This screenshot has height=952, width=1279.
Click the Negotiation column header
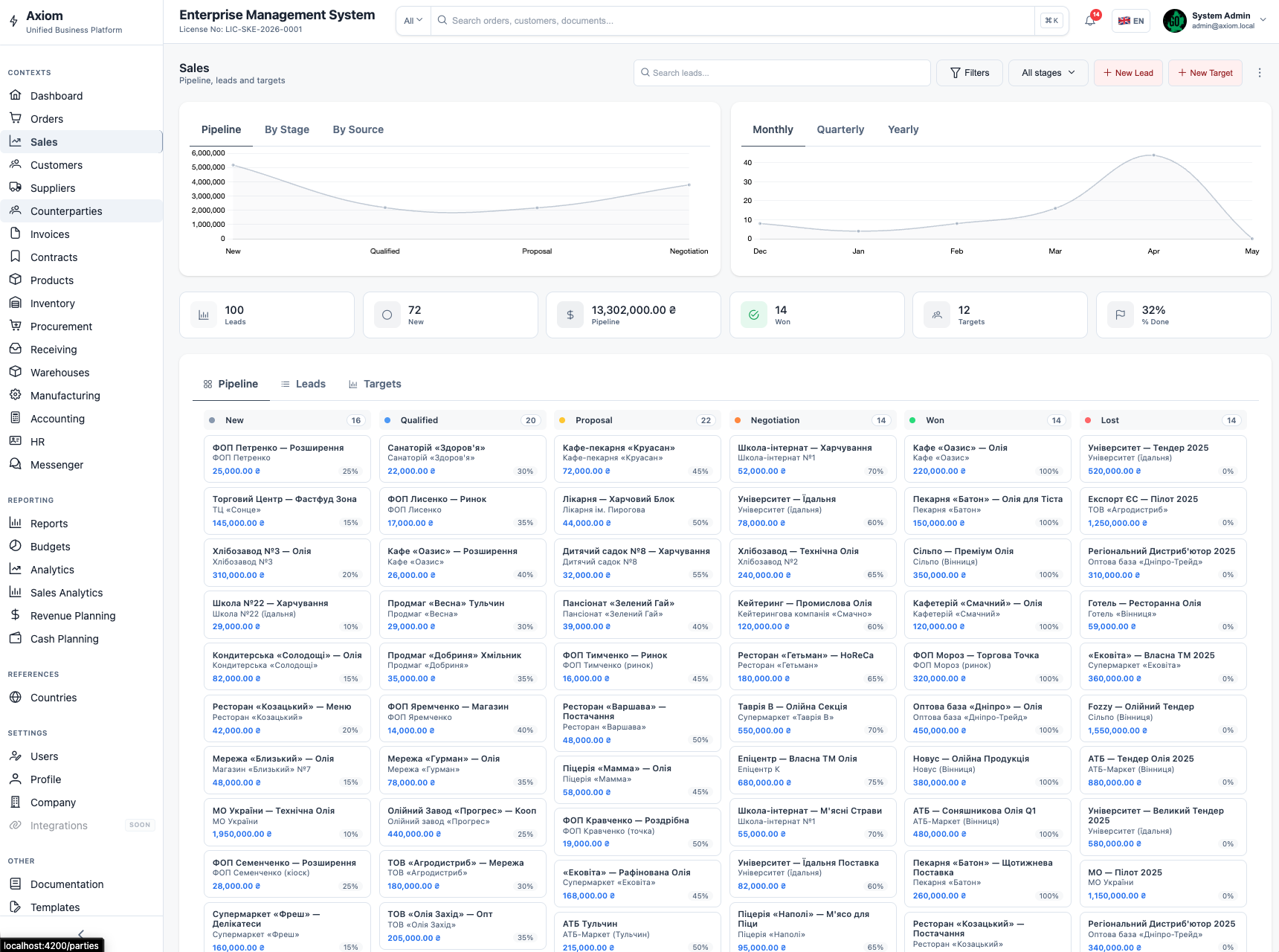coord(813,420)
